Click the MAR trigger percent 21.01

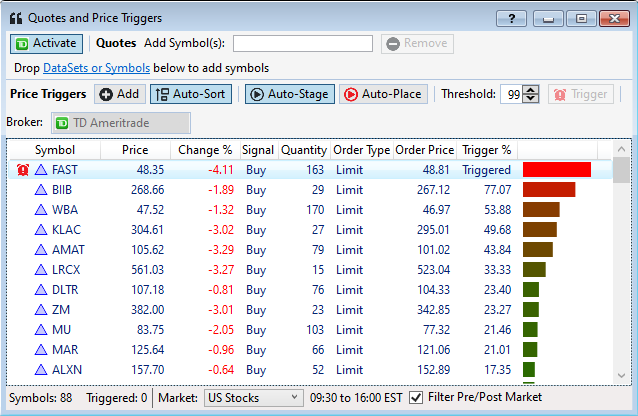(x=497, y=350)
